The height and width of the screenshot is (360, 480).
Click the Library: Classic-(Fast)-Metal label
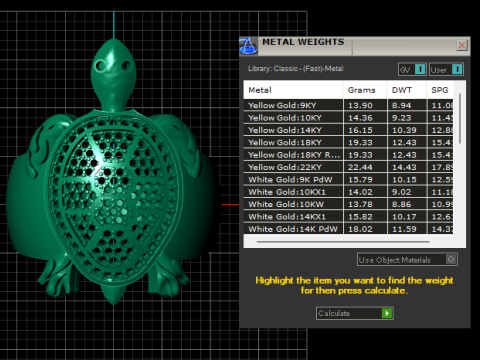(295, 69)
